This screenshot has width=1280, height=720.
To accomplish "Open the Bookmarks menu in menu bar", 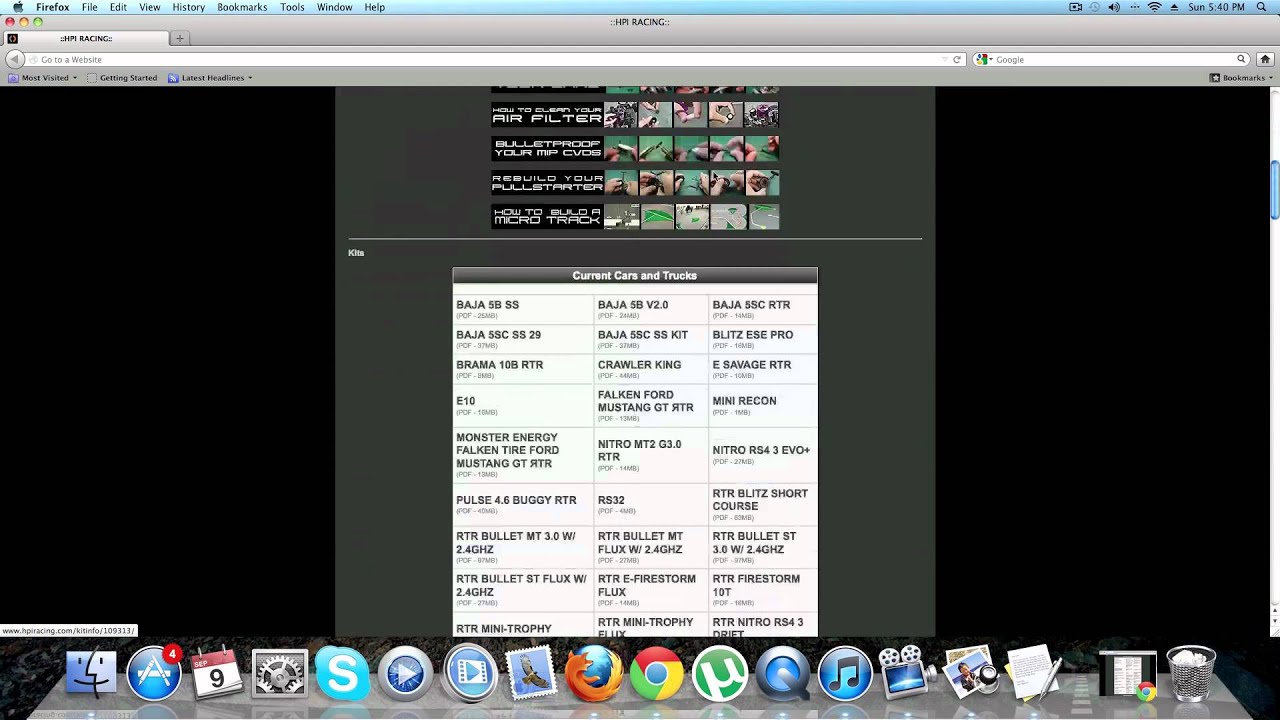I will tap(242, 7).
